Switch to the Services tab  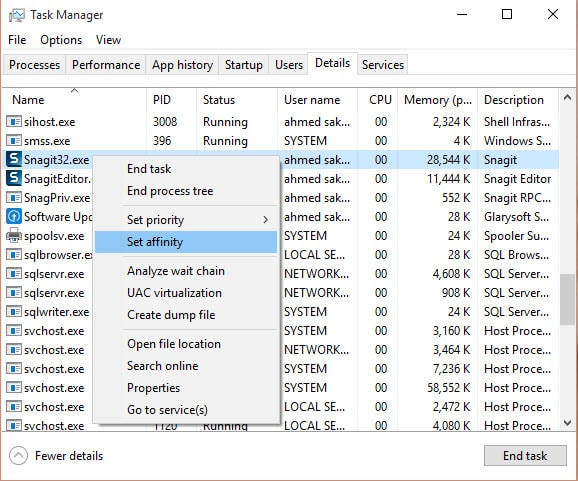pos(383,65)
